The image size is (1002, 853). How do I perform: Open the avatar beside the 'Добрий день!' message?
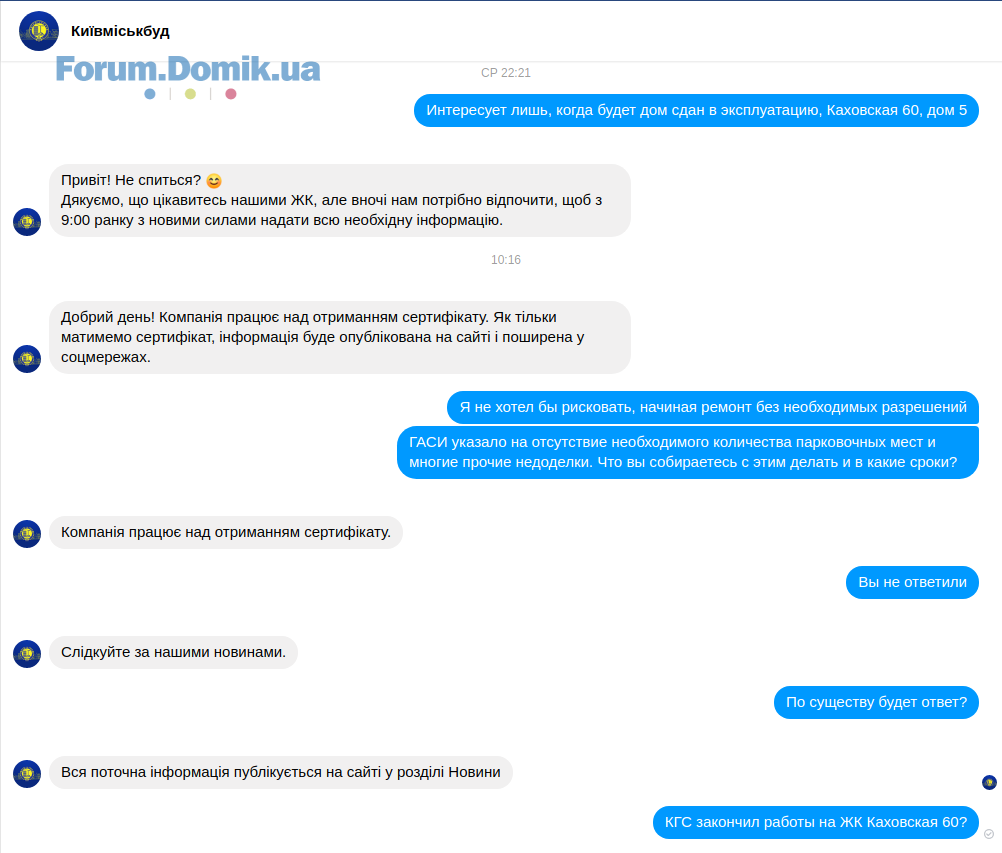click(27, 358)
